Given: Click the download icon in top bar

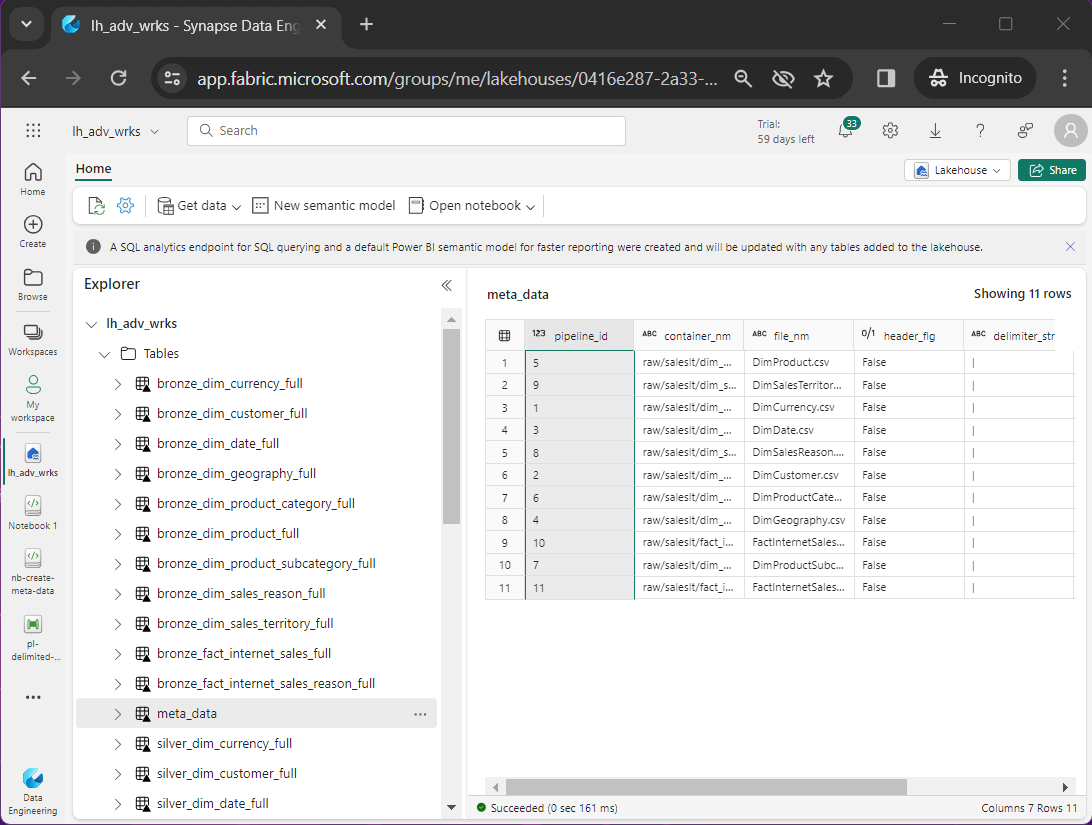Looking at the screenshot, I should pyautogui.click(x=935, y=130).
